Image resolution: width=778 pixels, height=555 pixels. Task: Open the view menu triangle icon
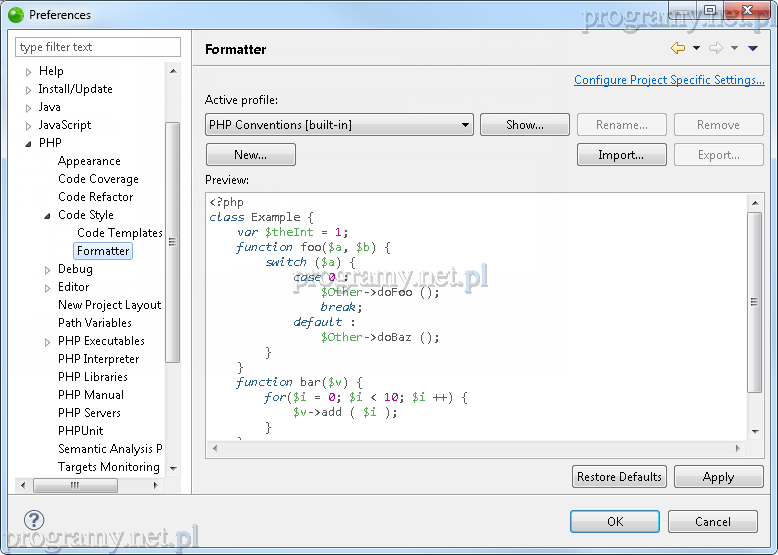753,48
